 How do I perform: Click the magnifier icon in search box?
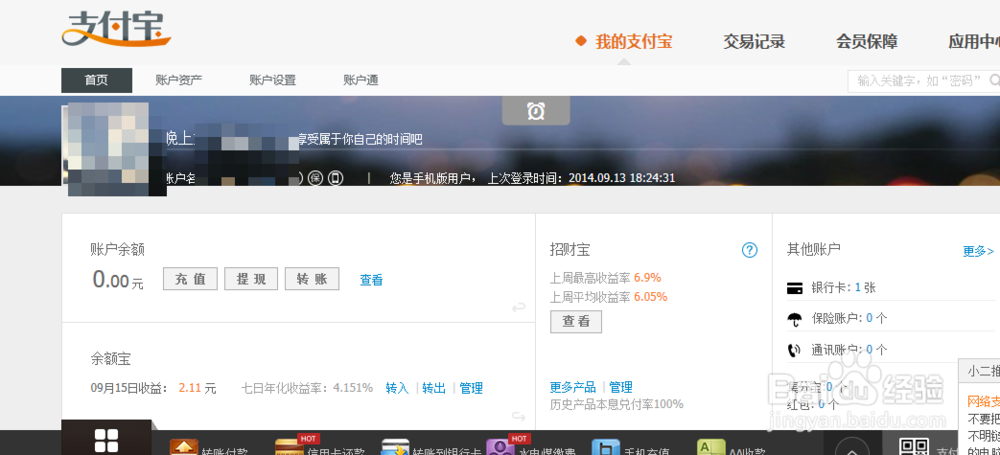[994, 80]
